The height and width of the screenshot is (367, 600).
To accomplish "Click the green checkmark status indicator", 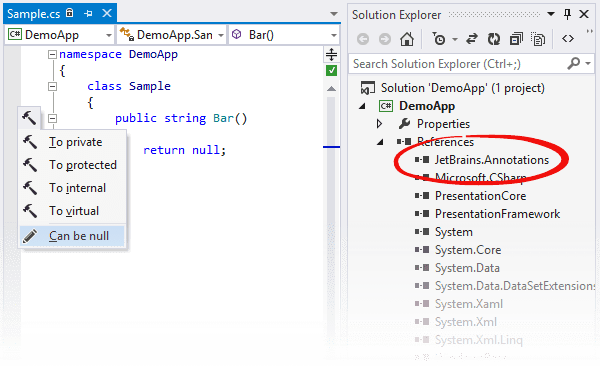I will 331,71.
